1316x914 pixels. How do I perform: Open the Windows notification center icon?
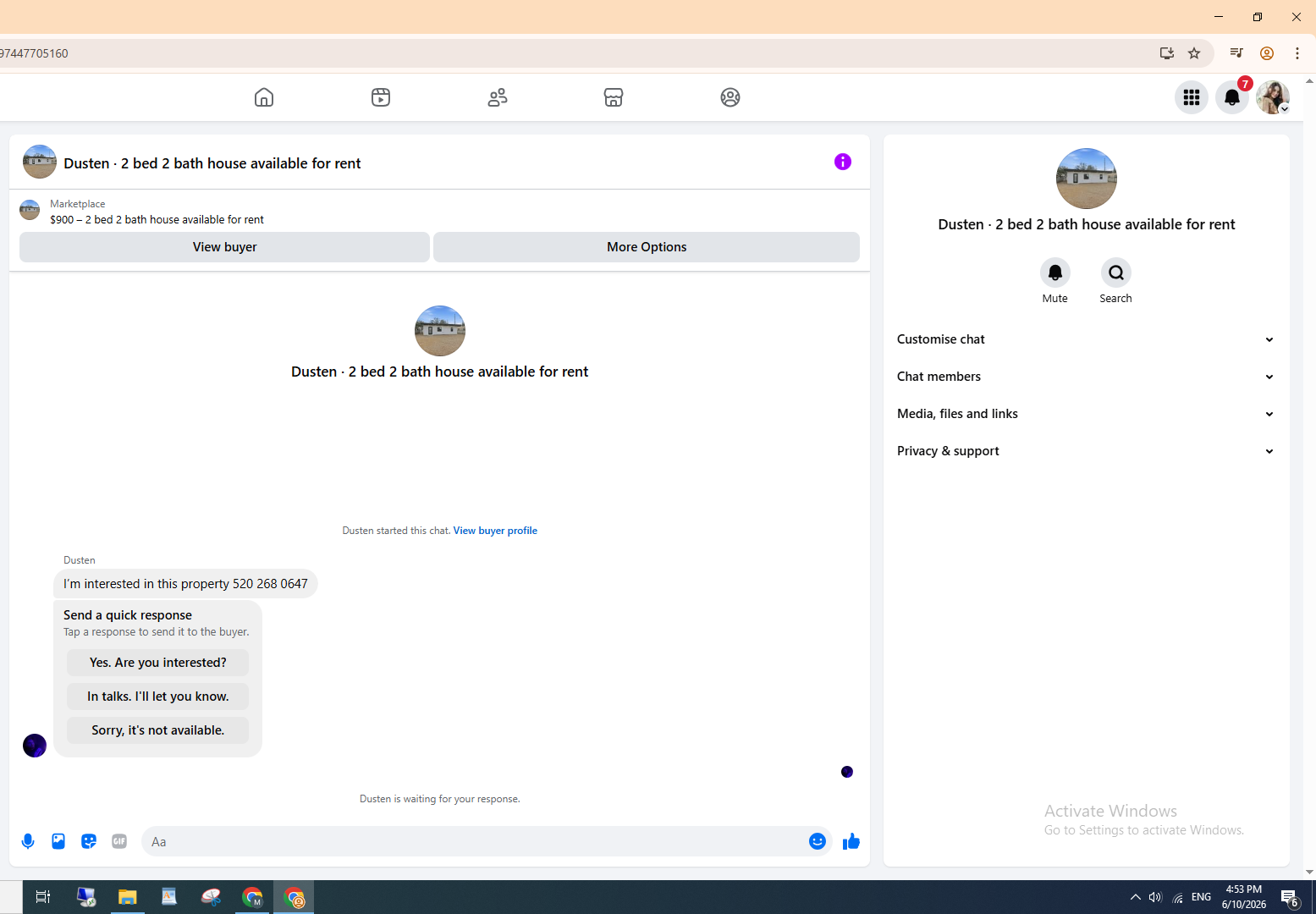tap(1290, 898)
